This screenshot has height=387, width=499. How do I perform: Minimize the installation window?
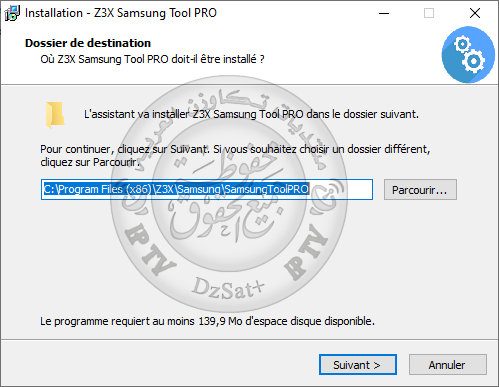tap(384, 13)
